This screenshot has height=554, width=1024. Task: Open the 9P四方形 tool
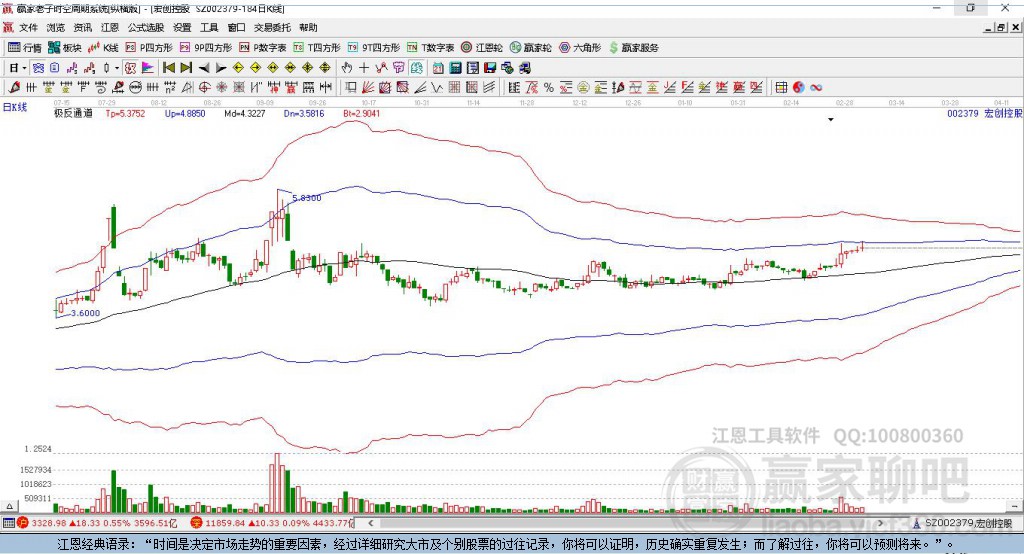pos(206,48)
